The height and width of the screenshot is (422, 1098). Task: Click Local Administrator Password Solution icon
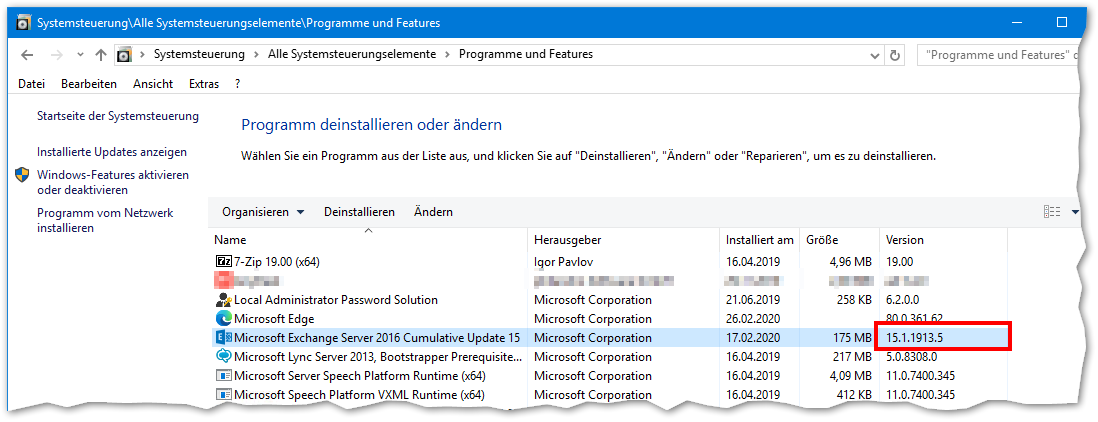tap(223, 300)
